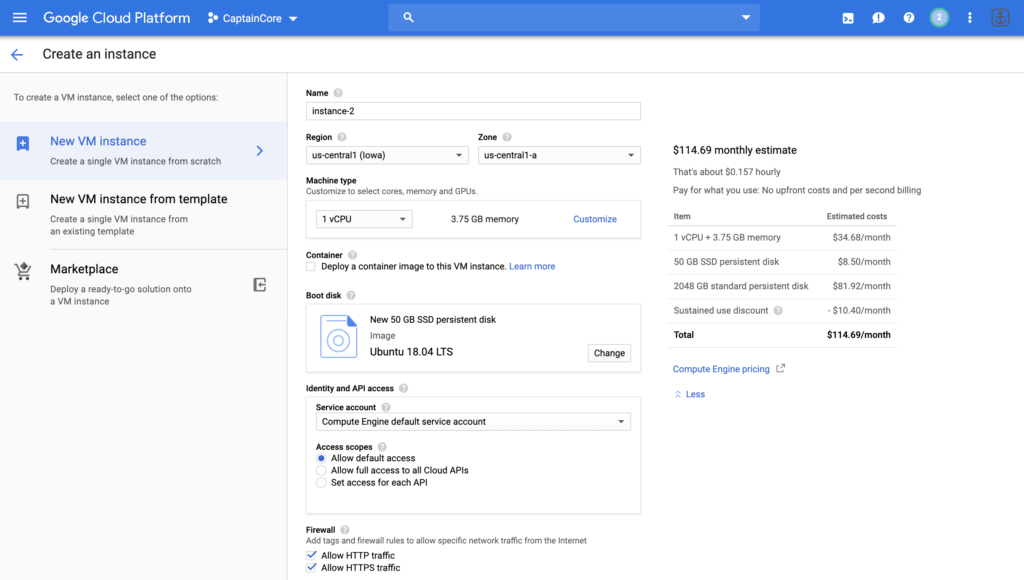Screen dimensions: 1024x580
Task: Click the help icon next to Name
Action: [338, 93]
